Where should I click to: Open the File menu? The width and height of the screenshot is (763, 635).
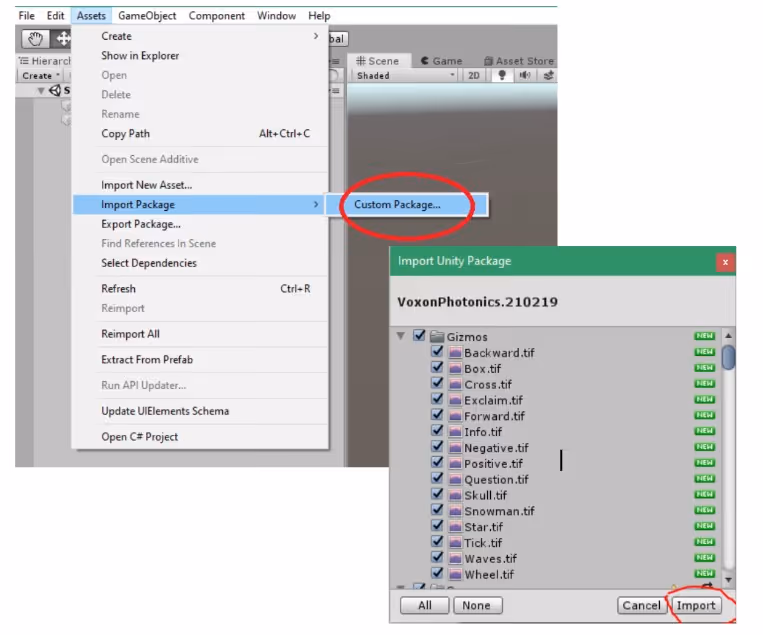tap(26, 16)
